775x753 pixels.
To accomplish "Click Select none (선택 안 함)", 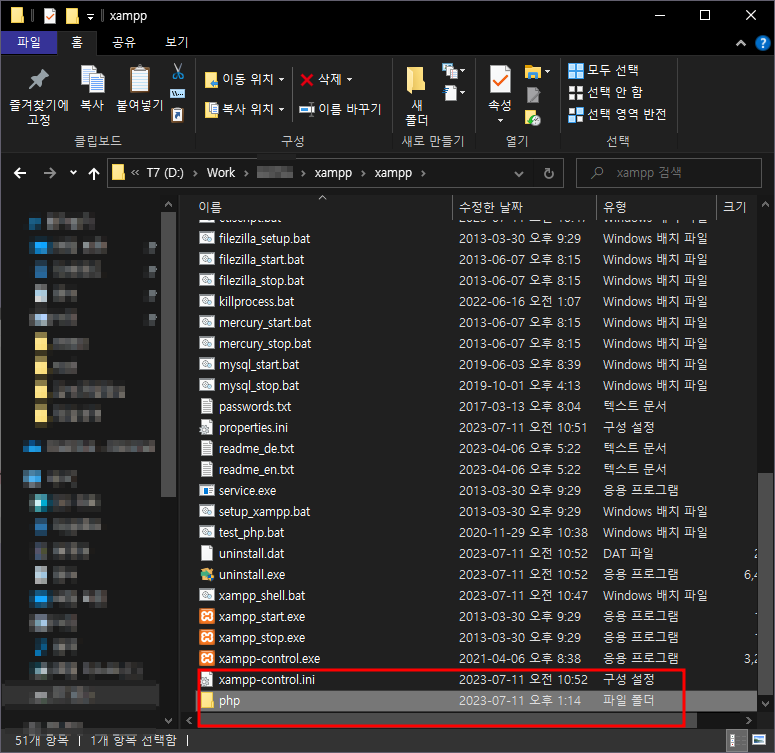I will coord(605,92).
